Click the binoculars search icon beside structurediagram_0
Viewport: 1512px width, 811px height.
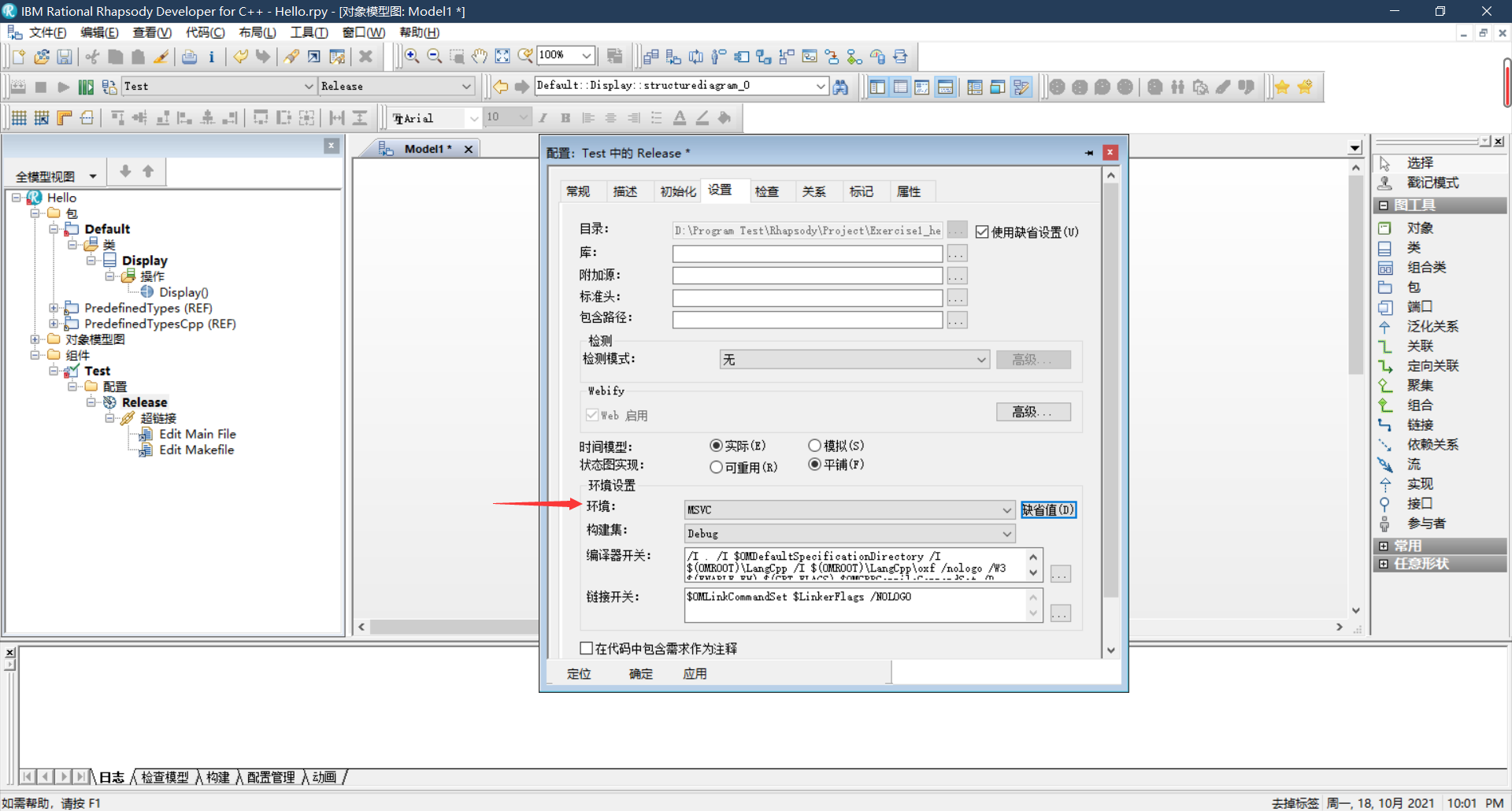(841, 87)
